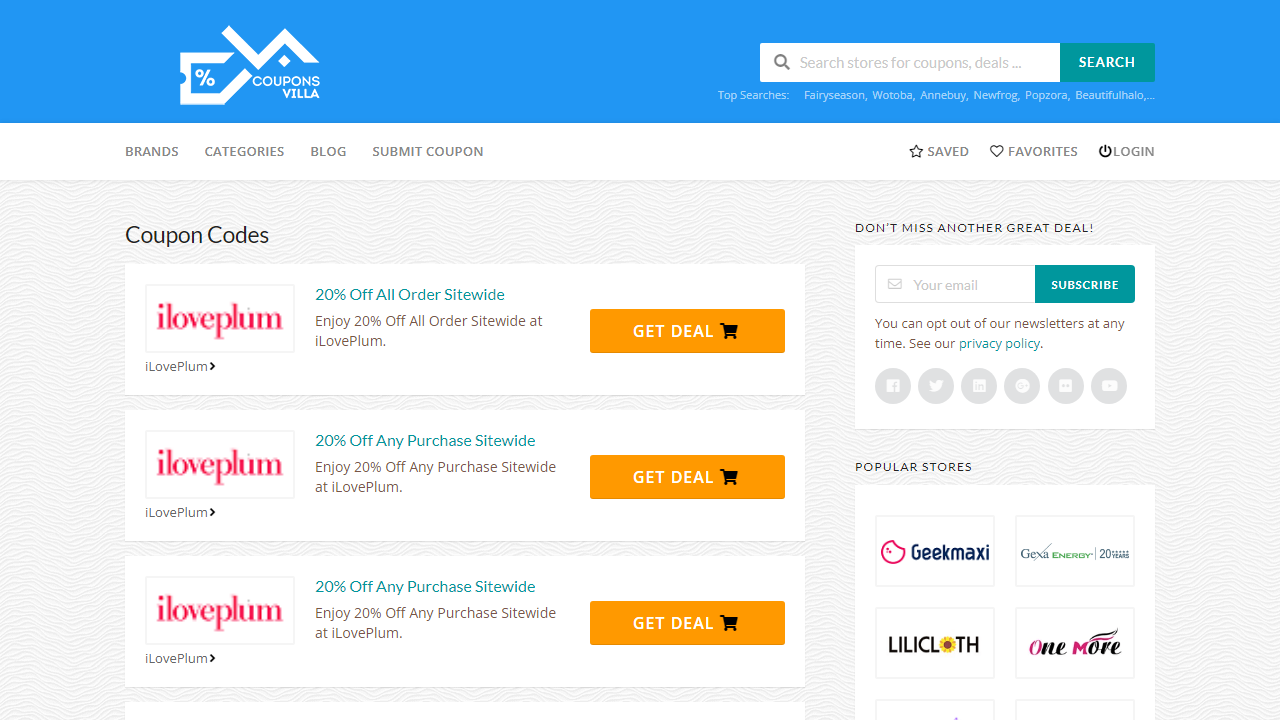Click the magnifier icon in search box
This screenshot has width=1280, height=720.
tap(782, 62)
